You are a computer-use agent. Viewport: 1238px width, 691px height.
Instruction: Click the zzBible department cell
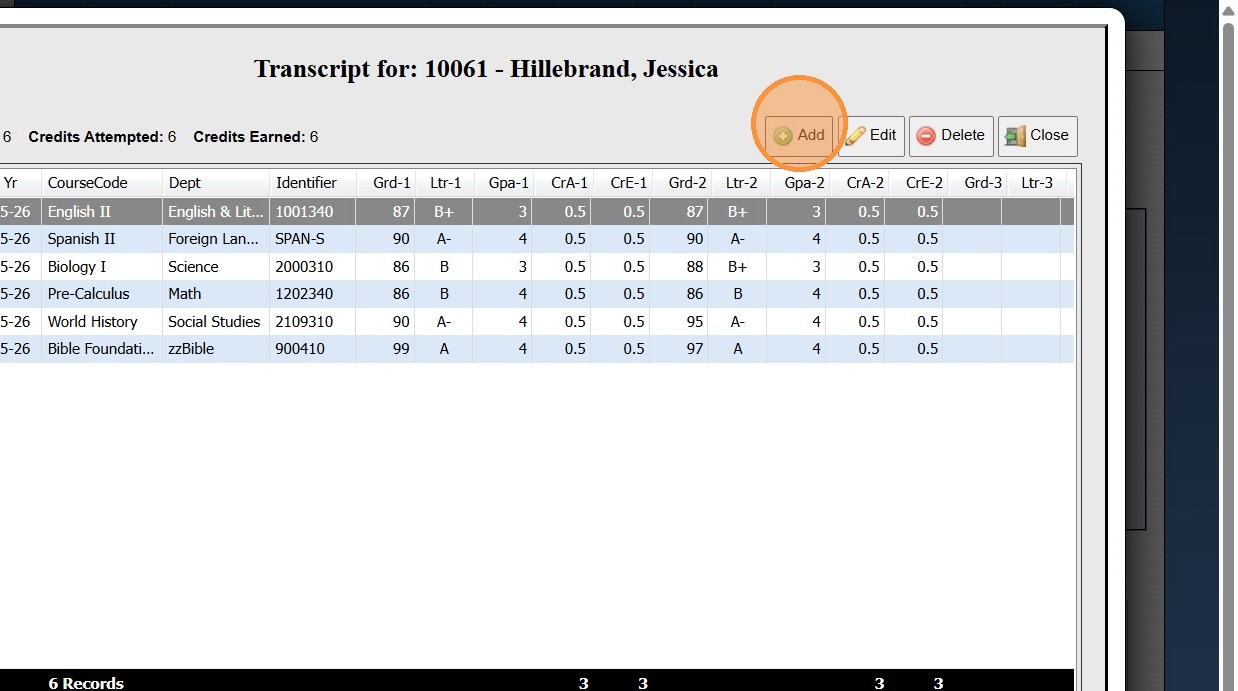(215, 349)
